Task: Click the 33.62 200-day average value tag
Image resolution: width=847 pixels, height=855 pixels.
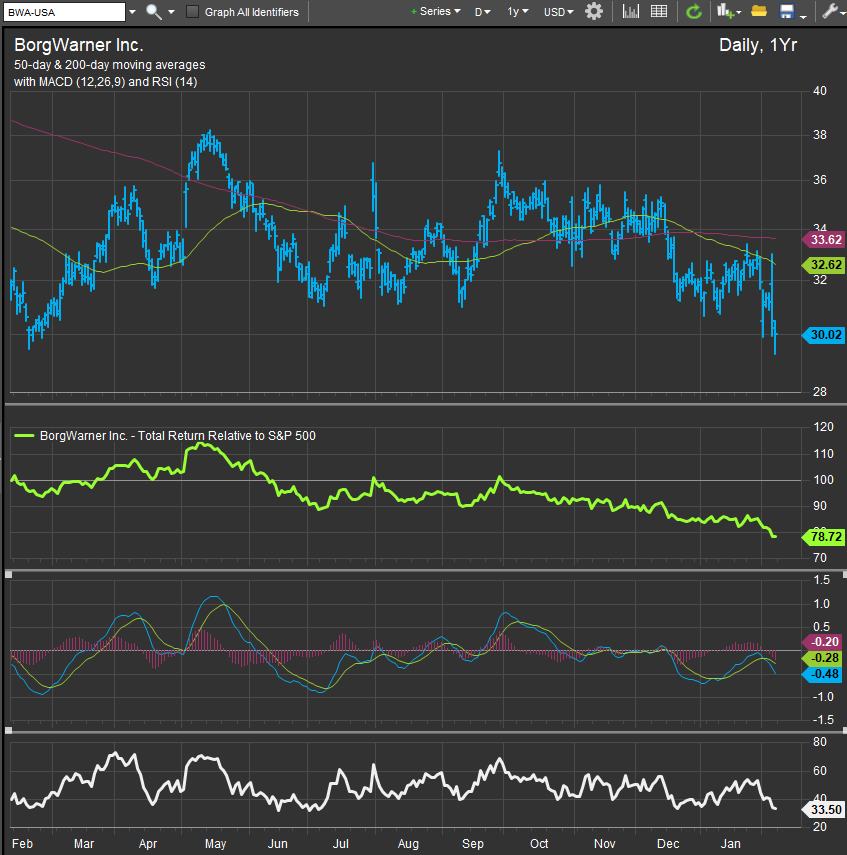Action: coord(823,239)
